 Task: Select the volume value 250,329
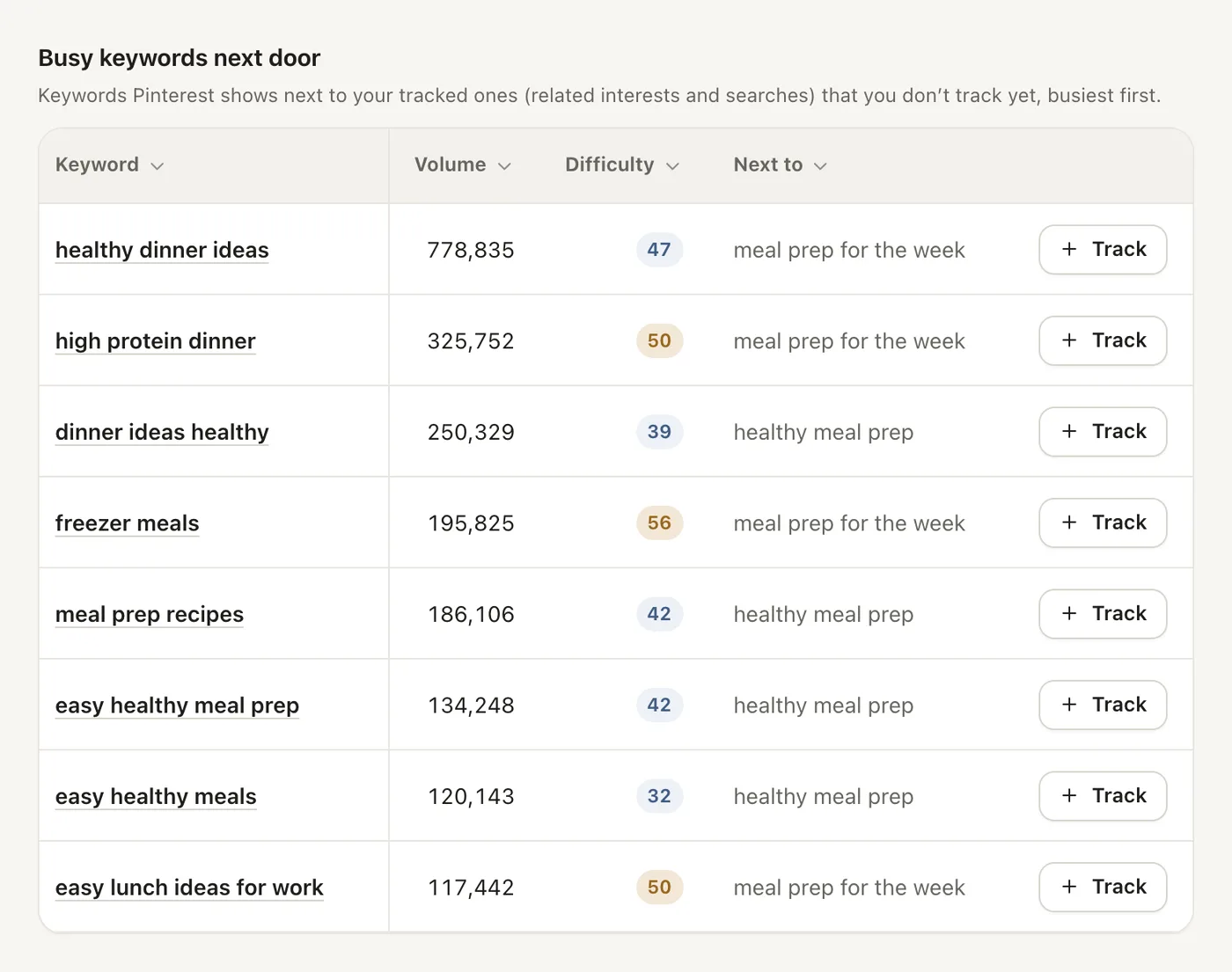[471, 433]
